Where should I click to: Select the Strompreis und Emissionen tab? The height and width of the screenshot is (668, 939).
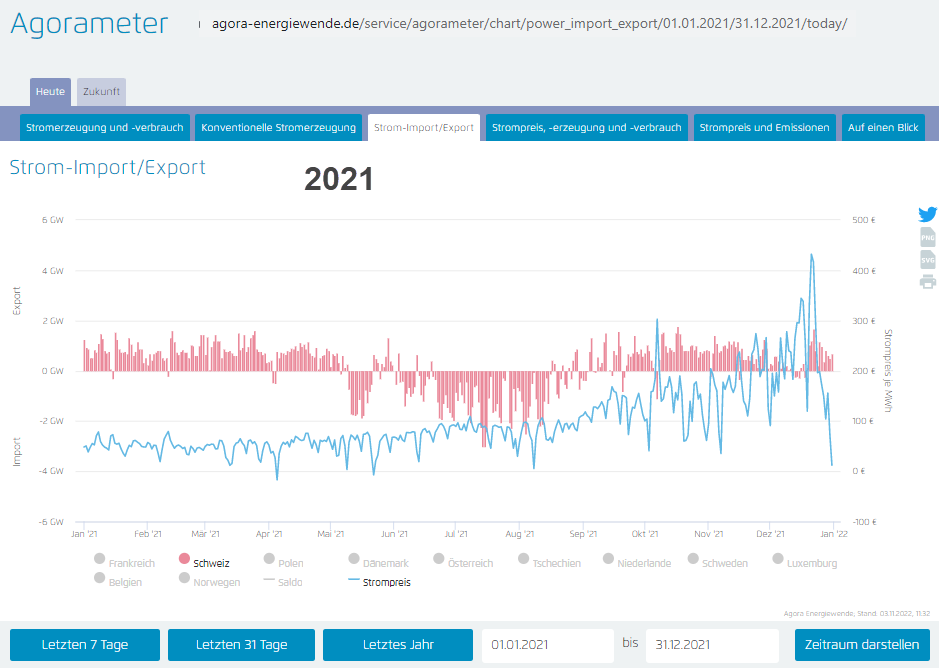[764, 128]
